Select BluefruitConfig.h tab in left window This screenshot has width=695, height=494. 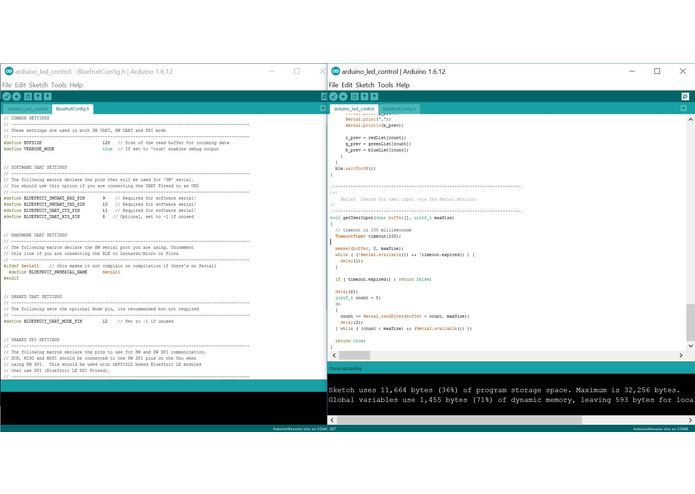point(72,109)
